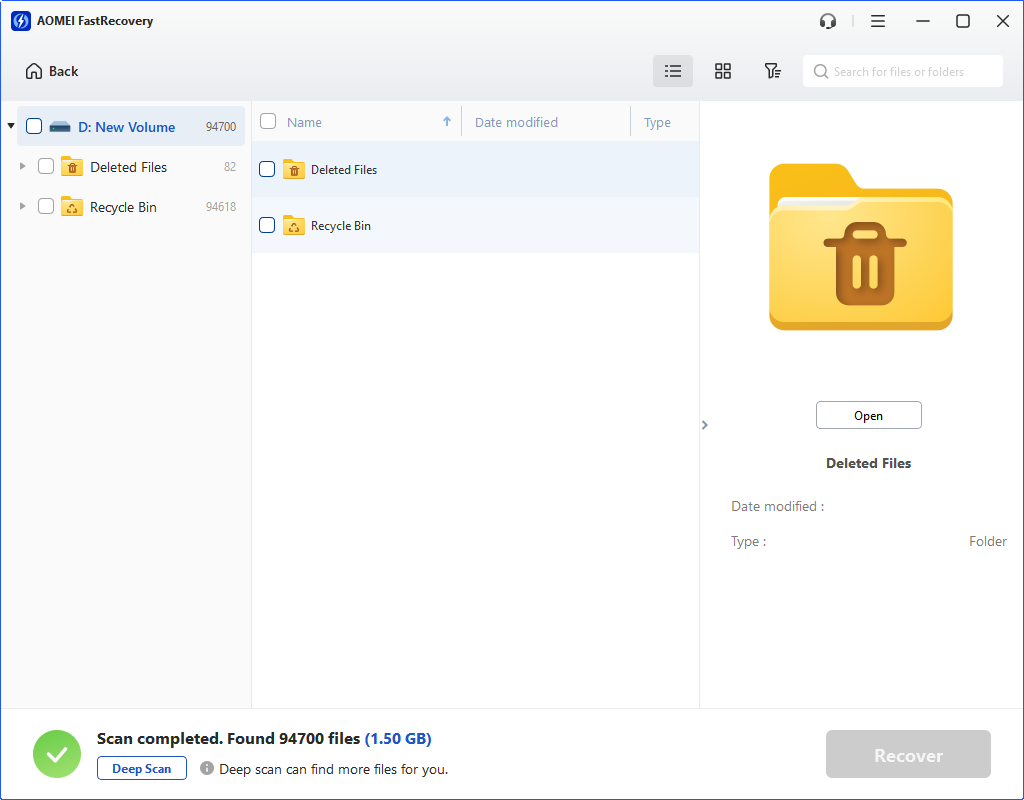
Task: Switch to grid thumbnail view
Action: click(723, 71)
